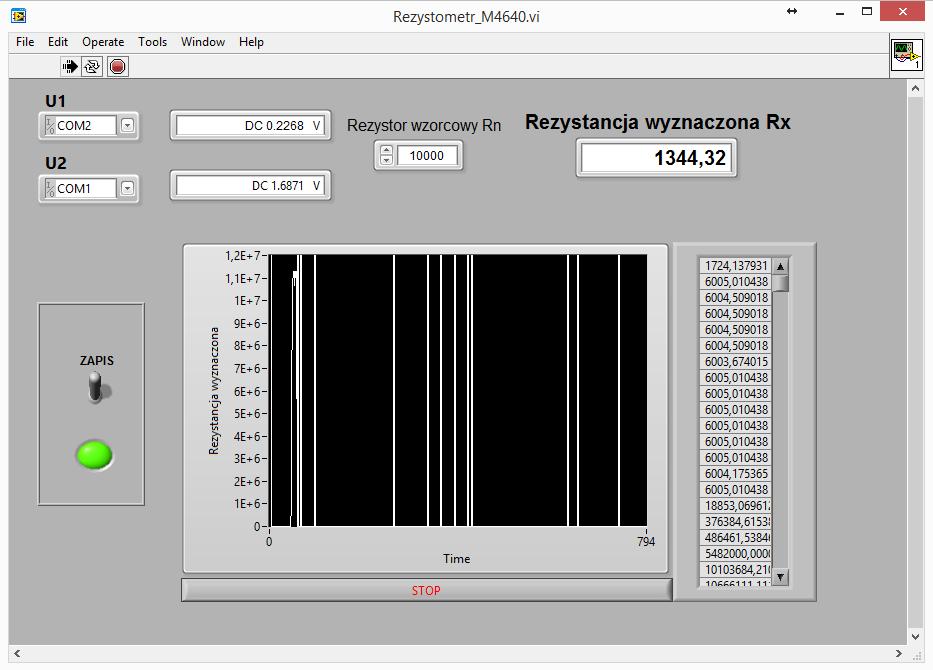Click the STOP button

[x=427, y=590]
